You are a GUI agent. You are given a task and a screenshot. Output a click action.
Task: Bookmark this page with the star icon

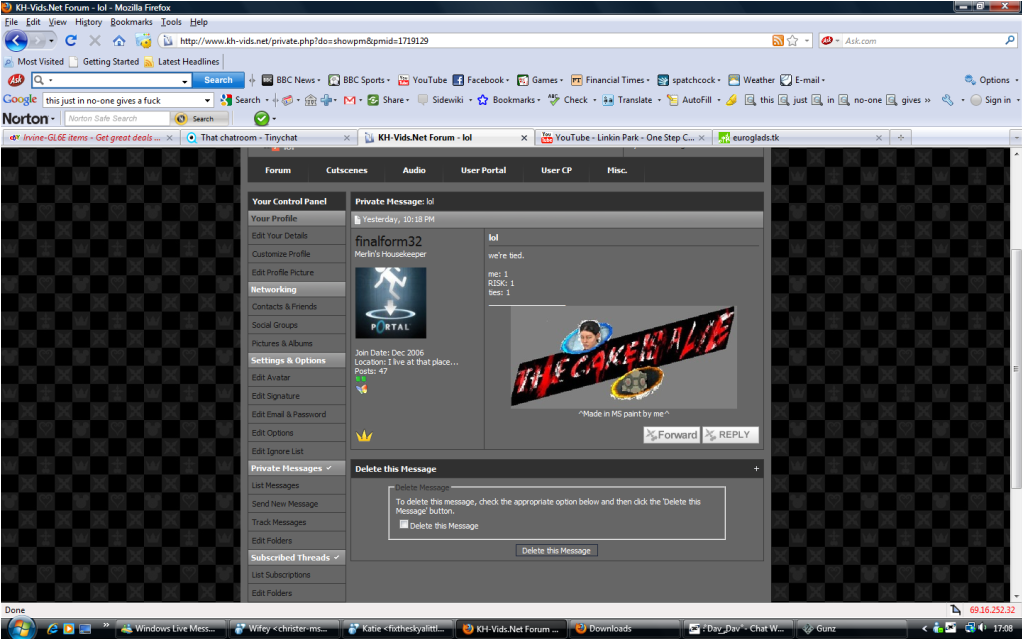(x=793, y=40)
